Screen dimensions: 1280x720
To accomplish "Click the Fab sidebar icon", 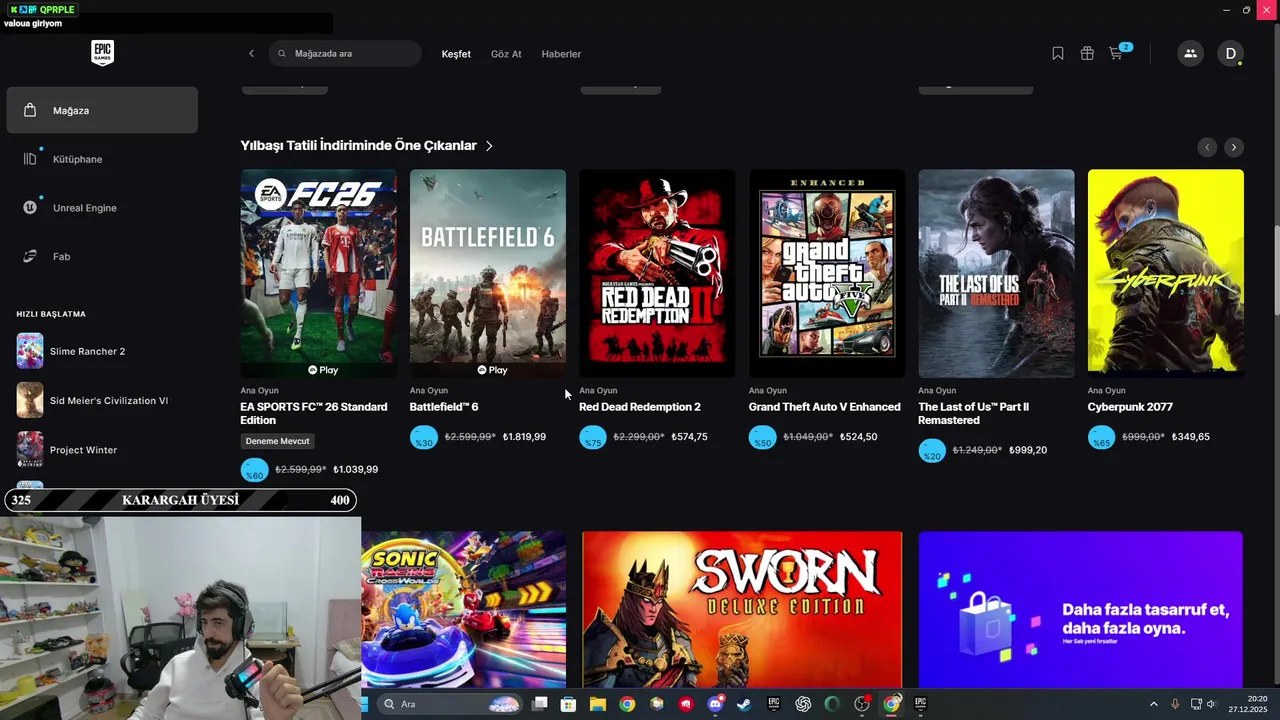I will tap(30, 257).
